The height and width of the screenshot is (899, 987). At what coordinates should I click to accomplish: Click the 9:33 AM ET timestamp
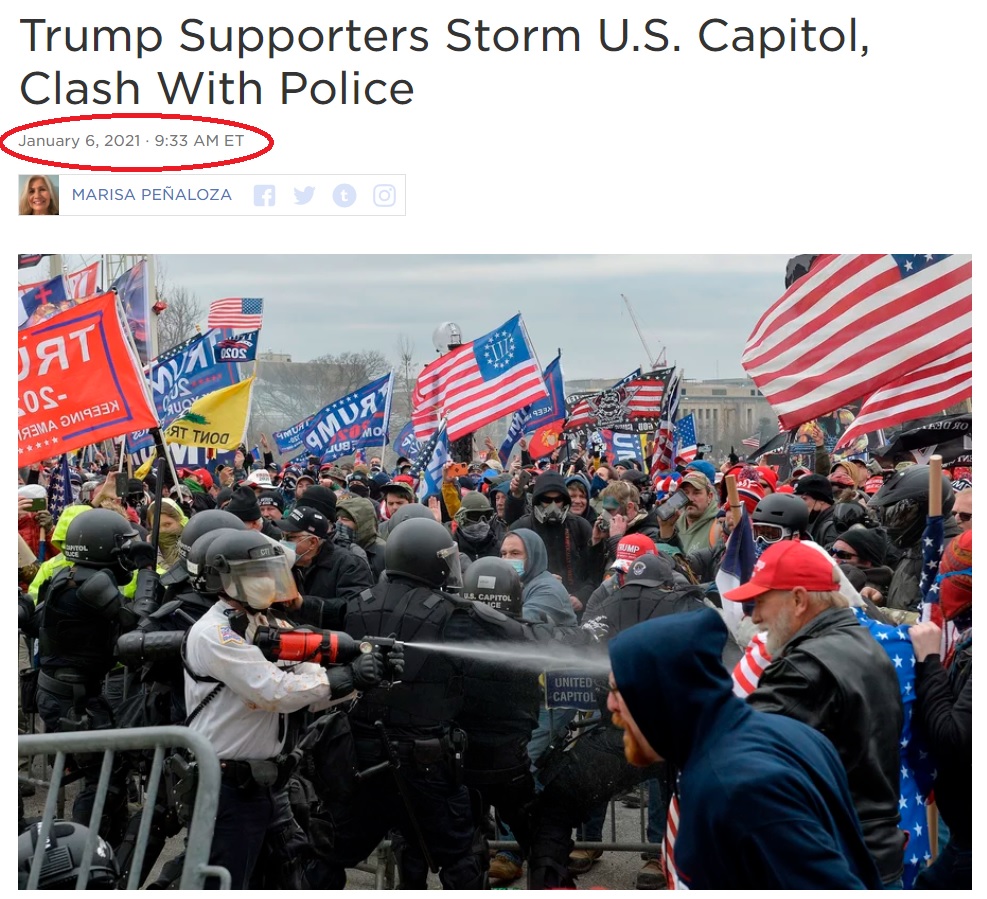[199, 140]
